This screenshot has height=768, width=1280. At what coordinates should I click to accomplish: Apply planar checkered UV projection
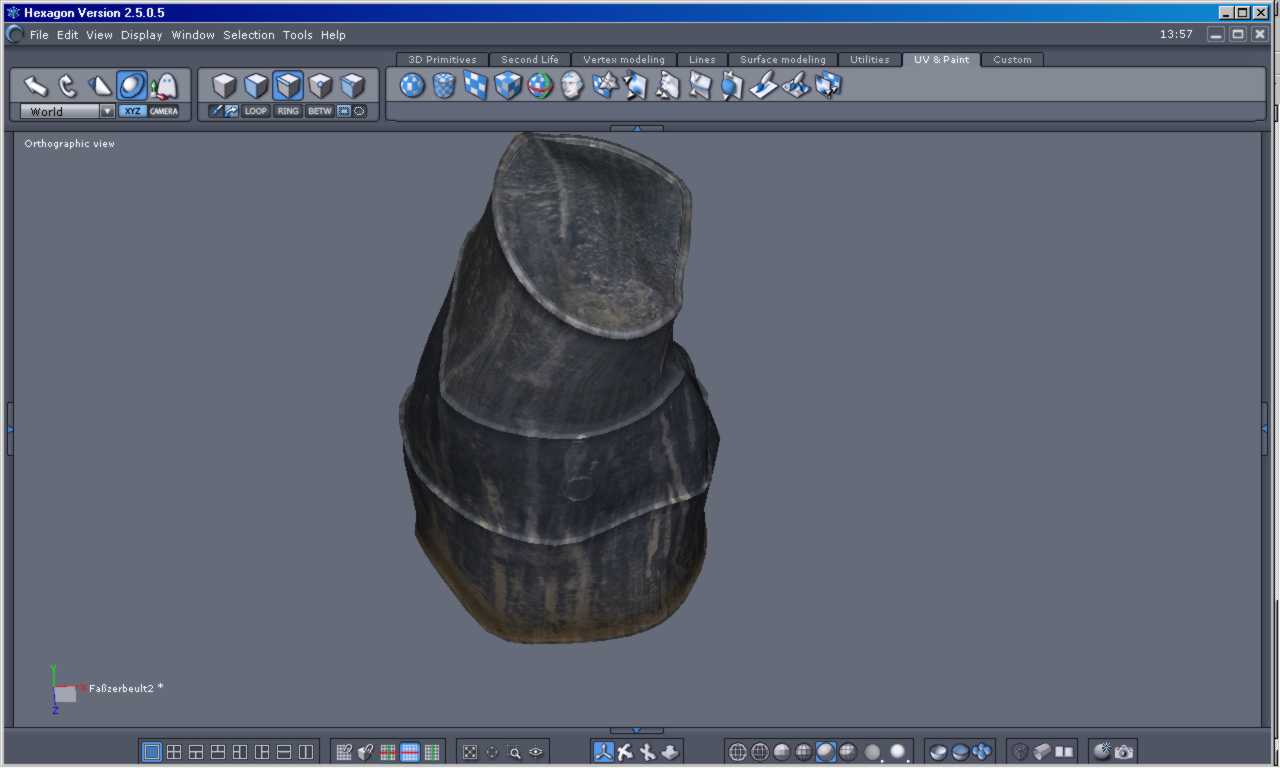pyautogui.click(x=476, y=86)
